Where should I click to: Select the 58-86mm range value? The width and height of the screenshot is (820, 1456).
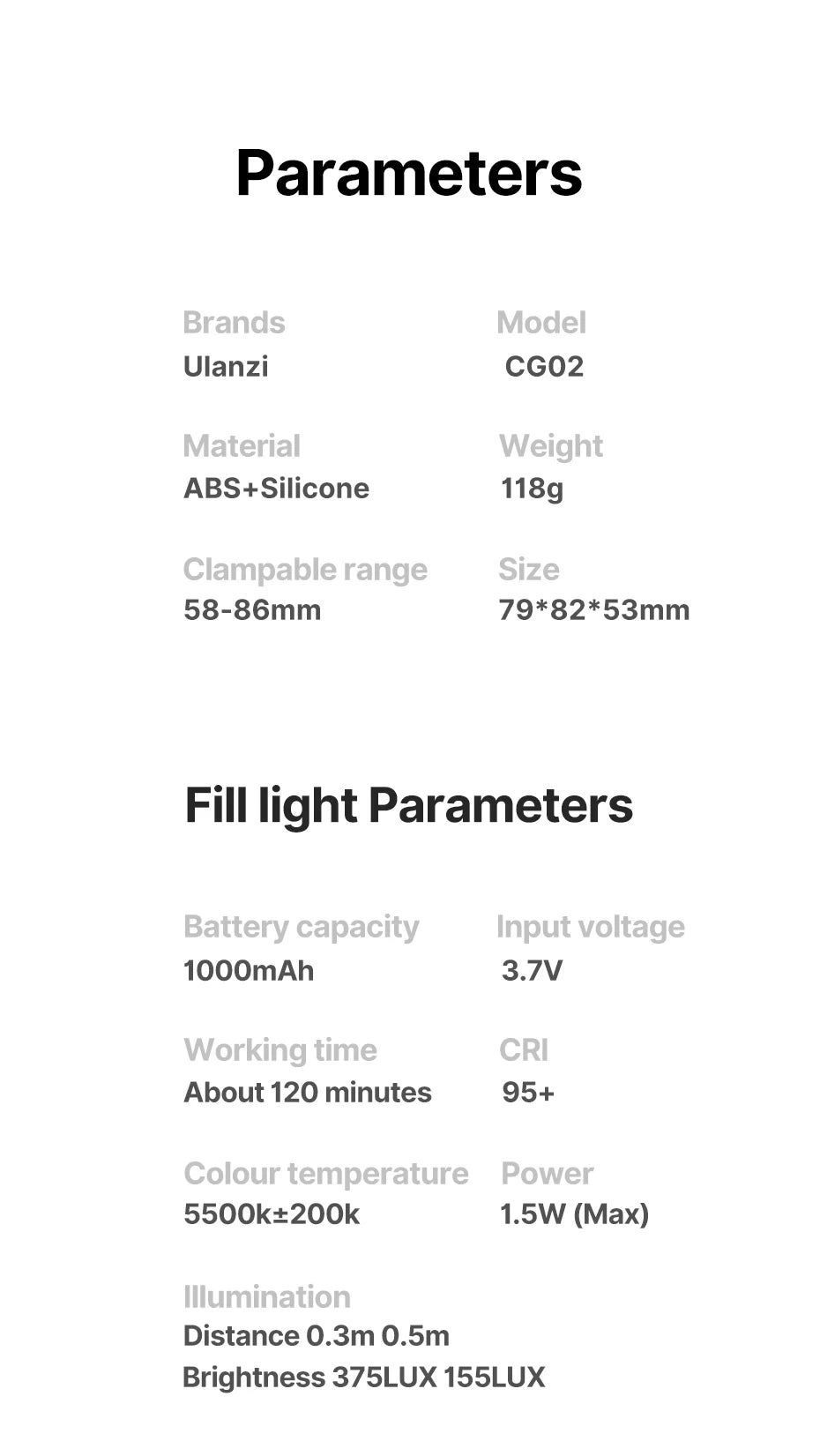252,609
